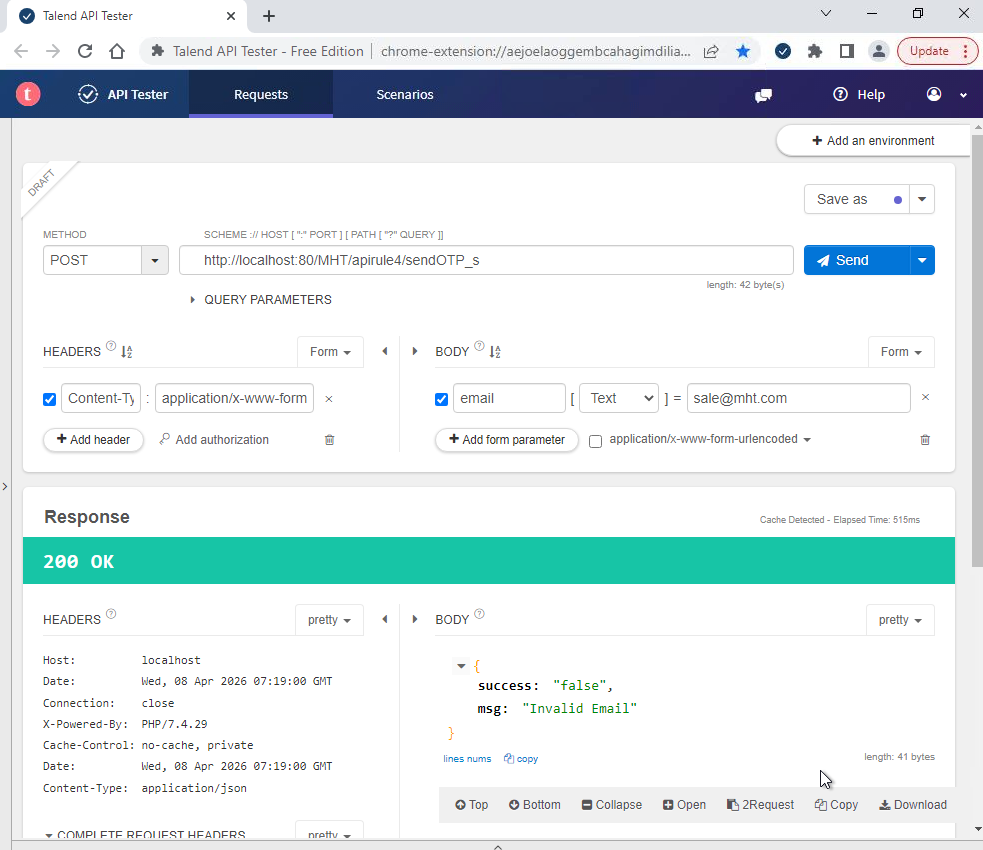Viewport: 983px width, 850px height.
Task: Open response headers pretty dropdown
Action: tap(329, 620)
